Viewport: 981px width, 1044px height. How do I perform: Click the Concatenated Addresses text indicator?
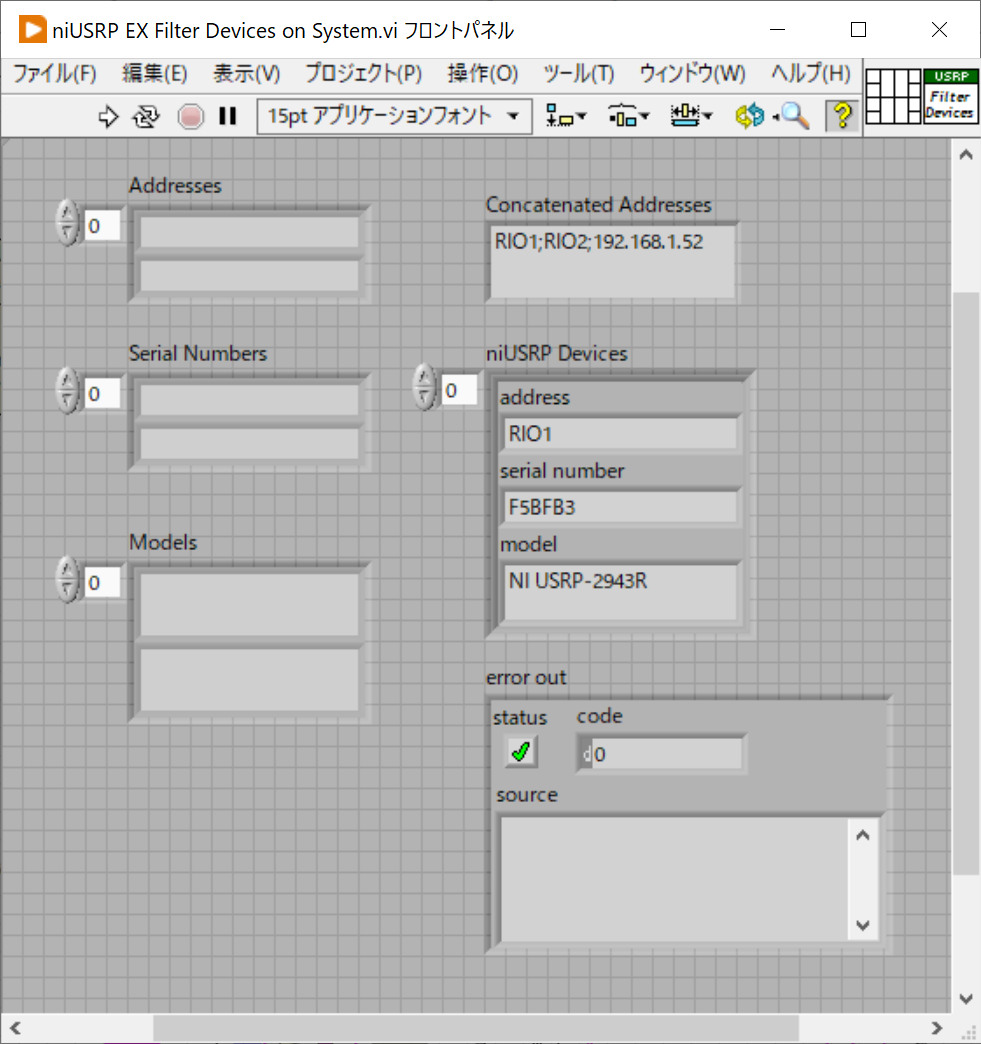coord(613,262)
